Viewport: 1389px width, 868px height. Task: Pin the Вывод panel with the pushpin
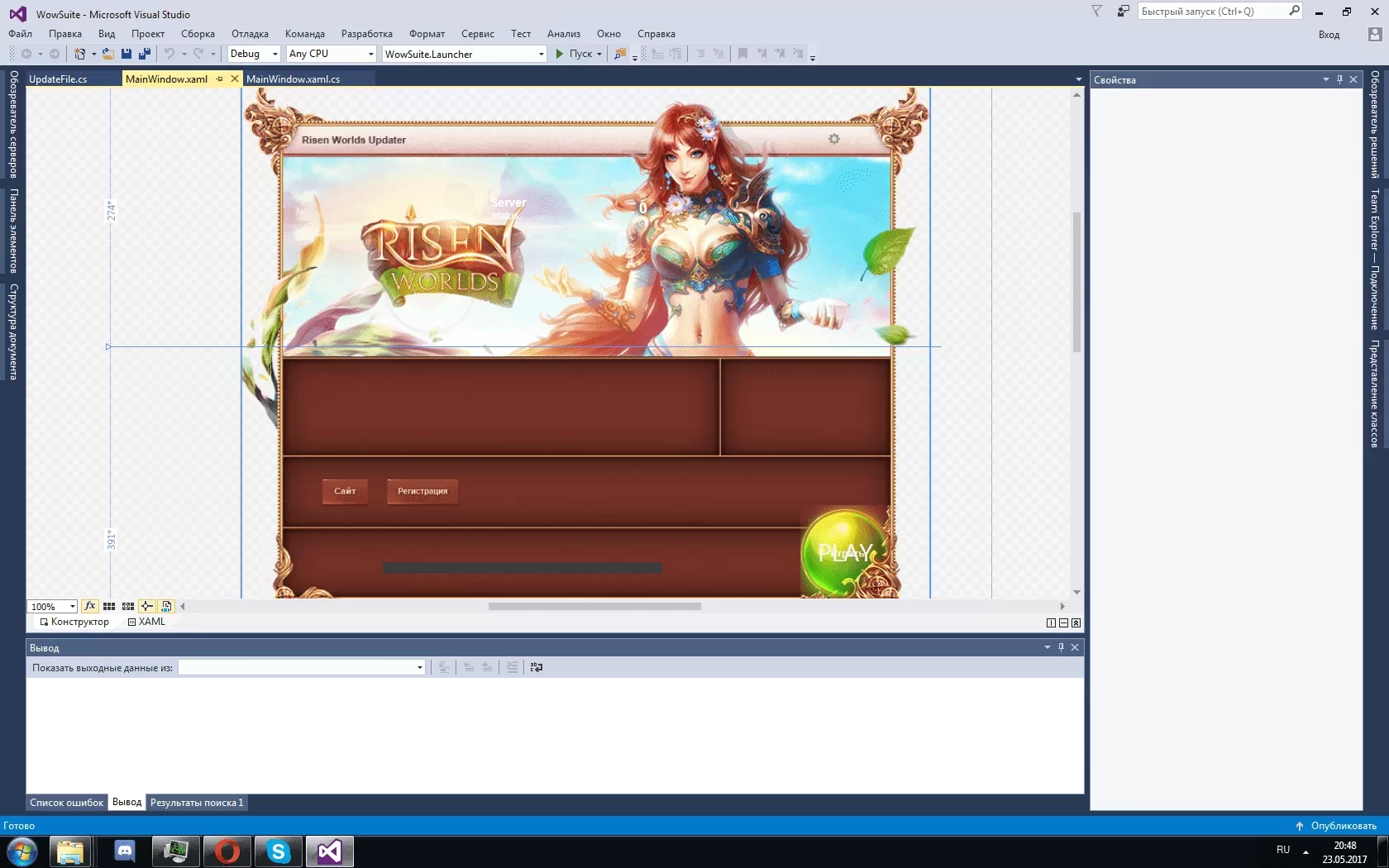[1061, 647]
